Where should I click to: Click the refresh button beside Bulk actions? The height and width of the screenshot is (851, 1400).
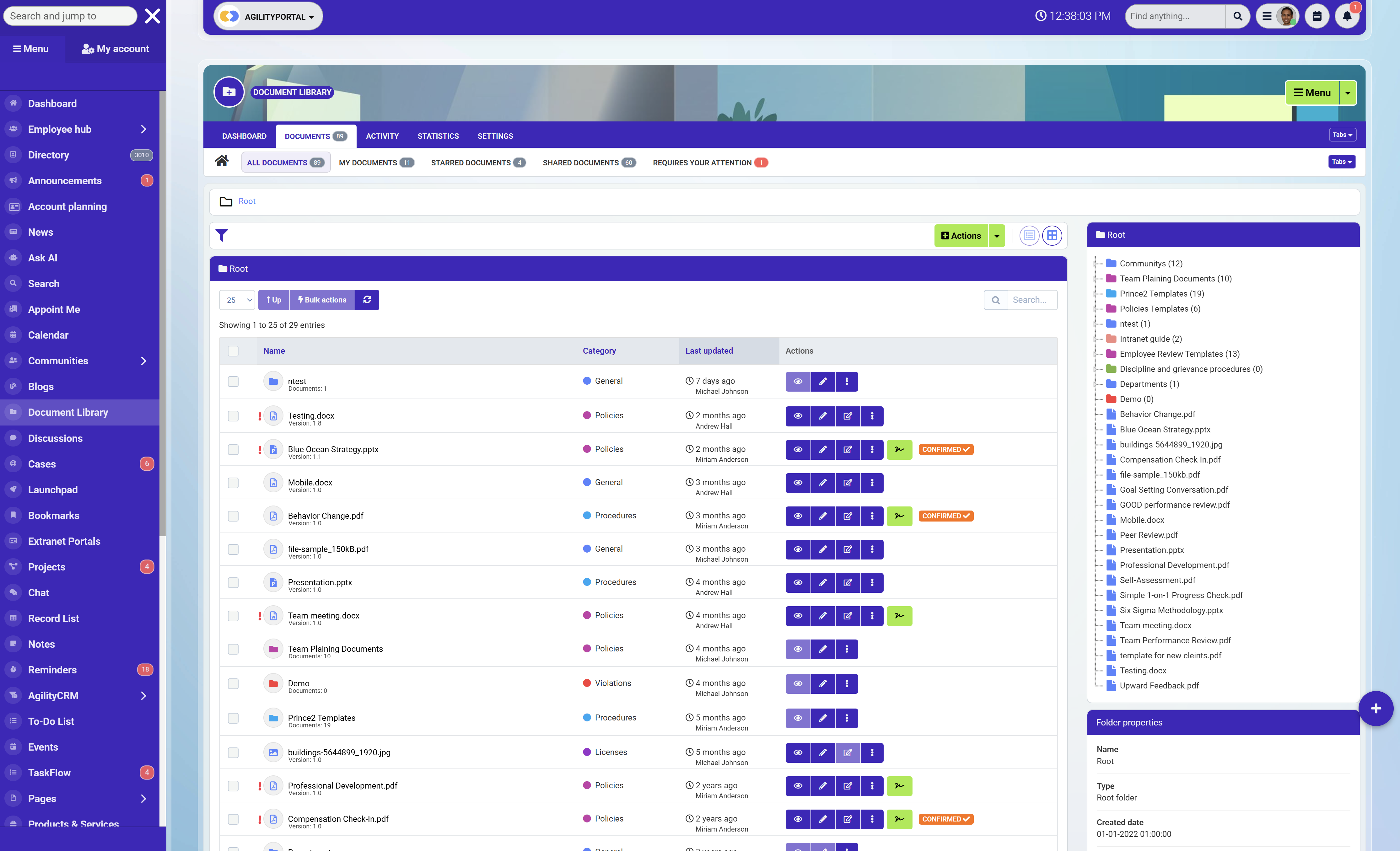point(367,299)
